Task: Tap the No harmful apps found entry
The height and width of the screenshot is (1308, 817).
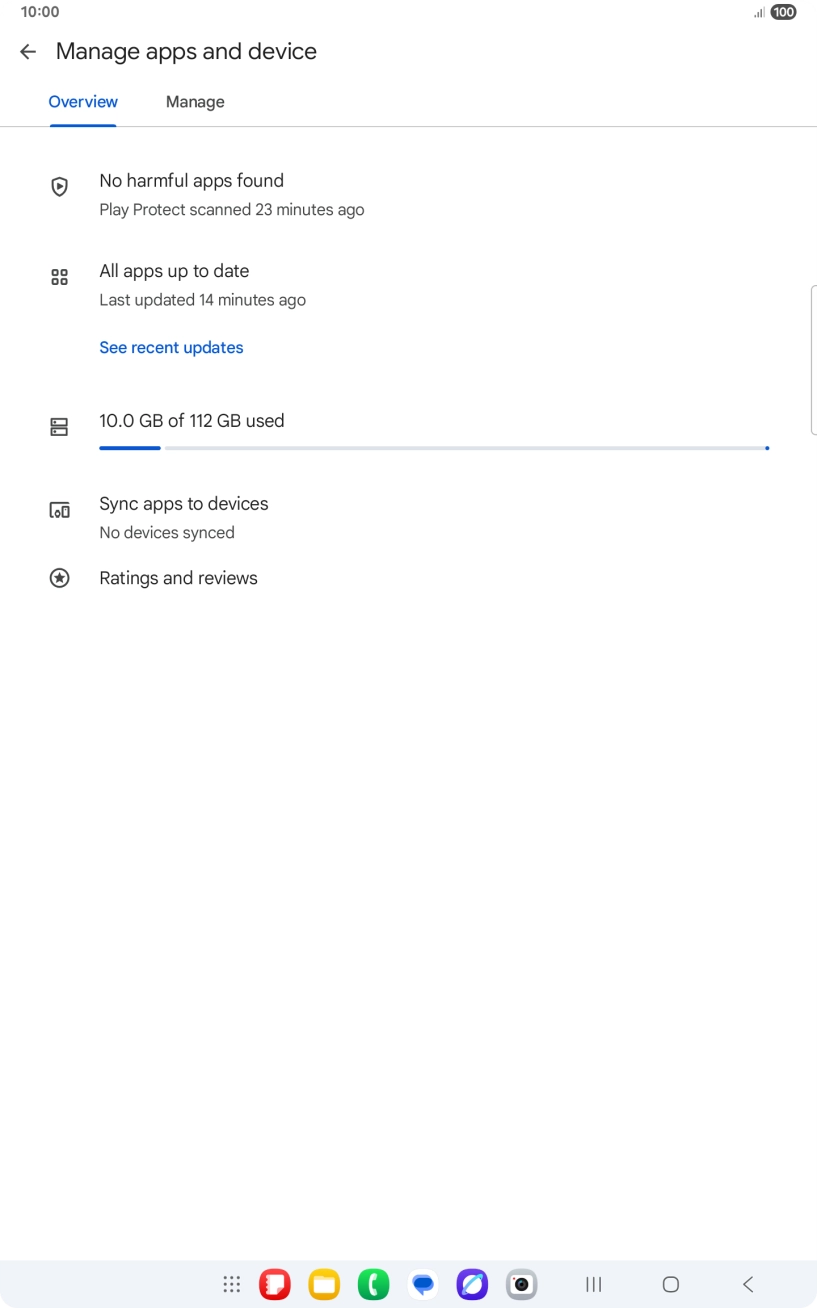Action: point(191,181)
